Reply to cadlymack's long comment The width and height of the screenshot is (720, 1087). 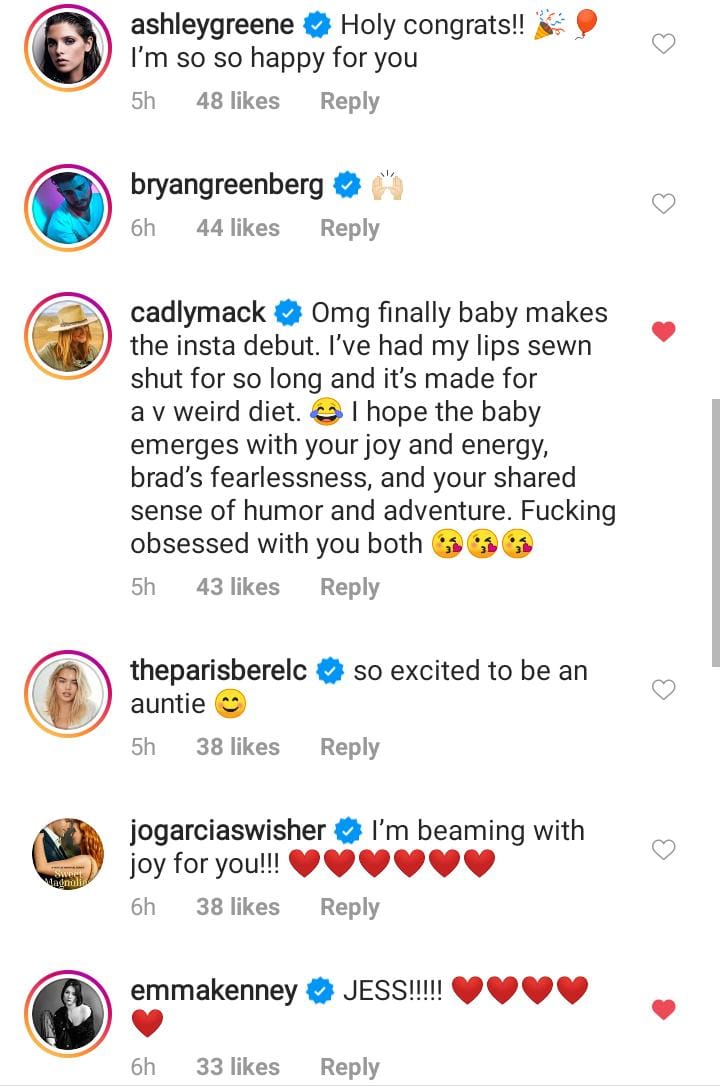[349, 587]
